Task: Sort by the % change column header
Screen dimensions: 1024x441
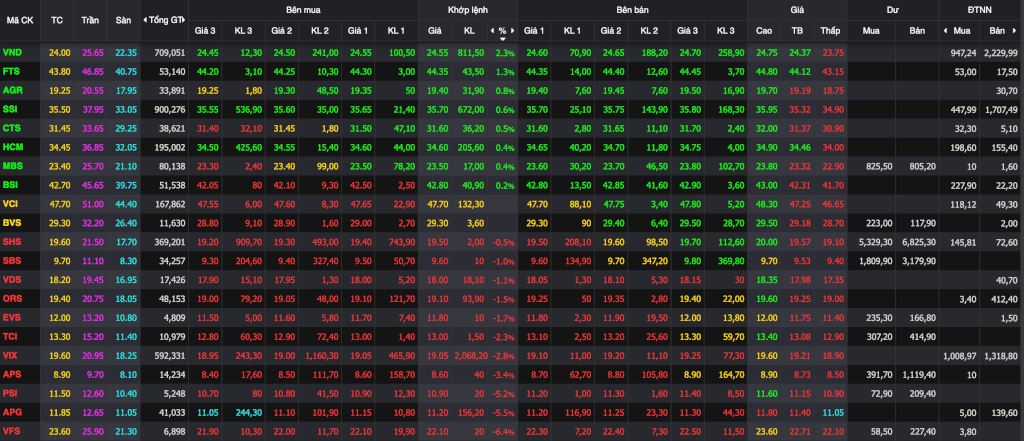Action: (x=502, y=31)
